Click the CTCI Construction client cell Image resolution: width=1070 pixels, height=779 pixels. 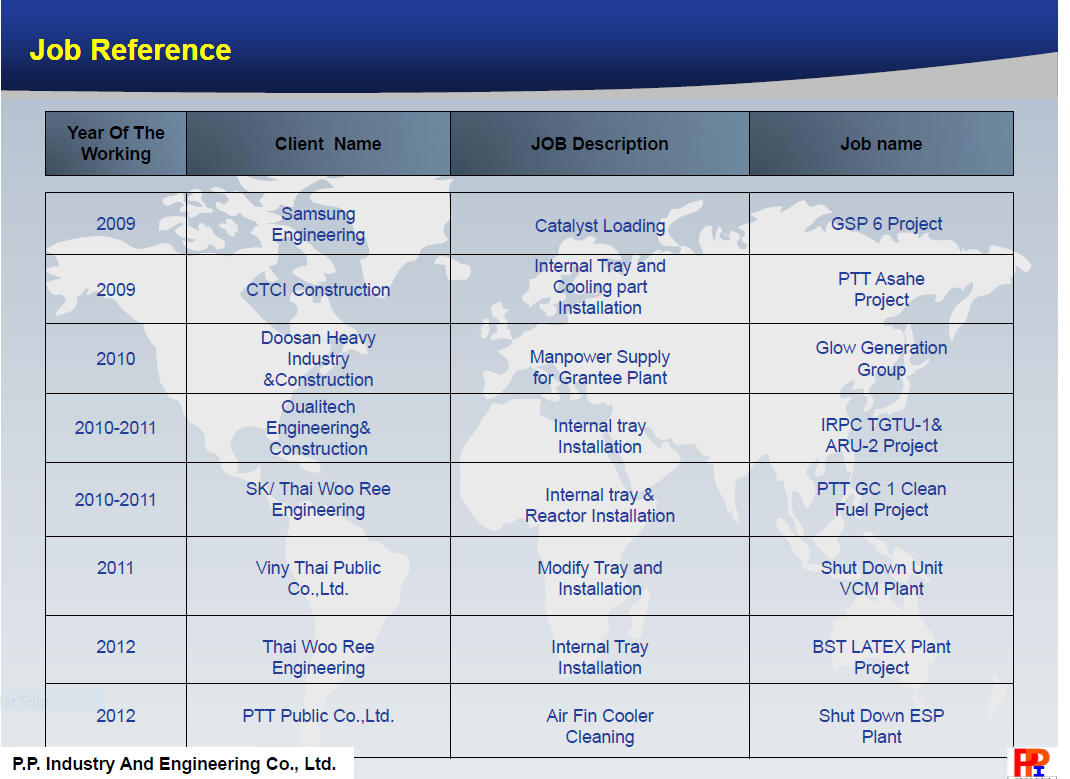click(318, 290)
